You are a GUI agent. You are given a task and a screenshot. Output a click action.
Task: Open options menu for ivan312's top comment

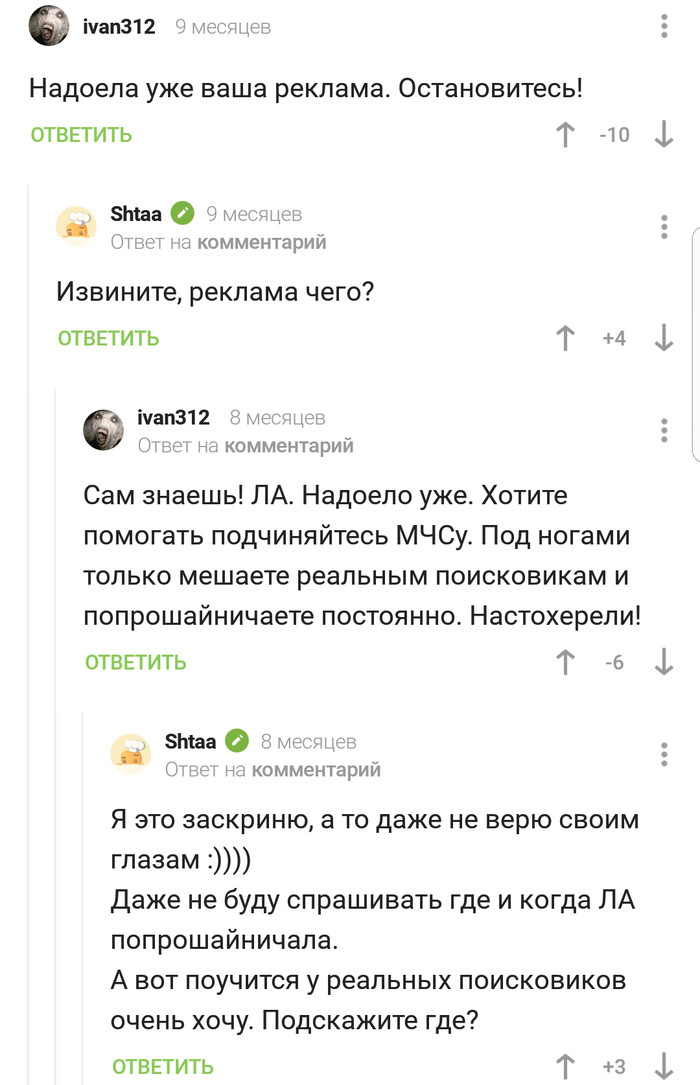[665, 26]
